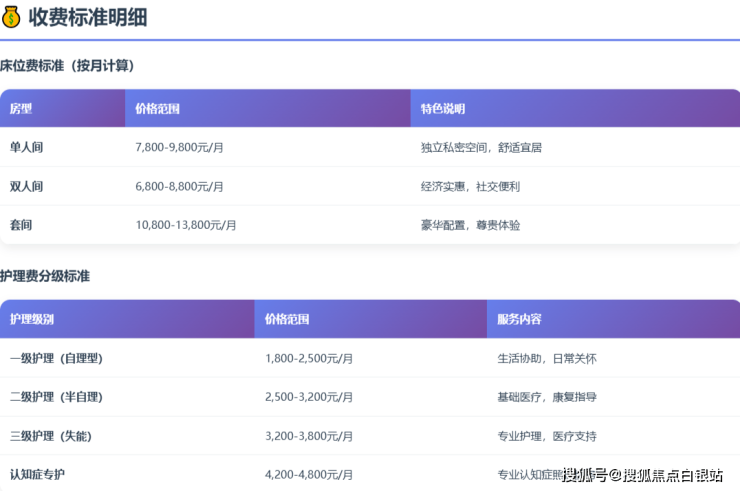The width and height of the screenshot is (740, 491).
Task: Click the 收费标准明细 page title
Action: (x=88, y=16)
